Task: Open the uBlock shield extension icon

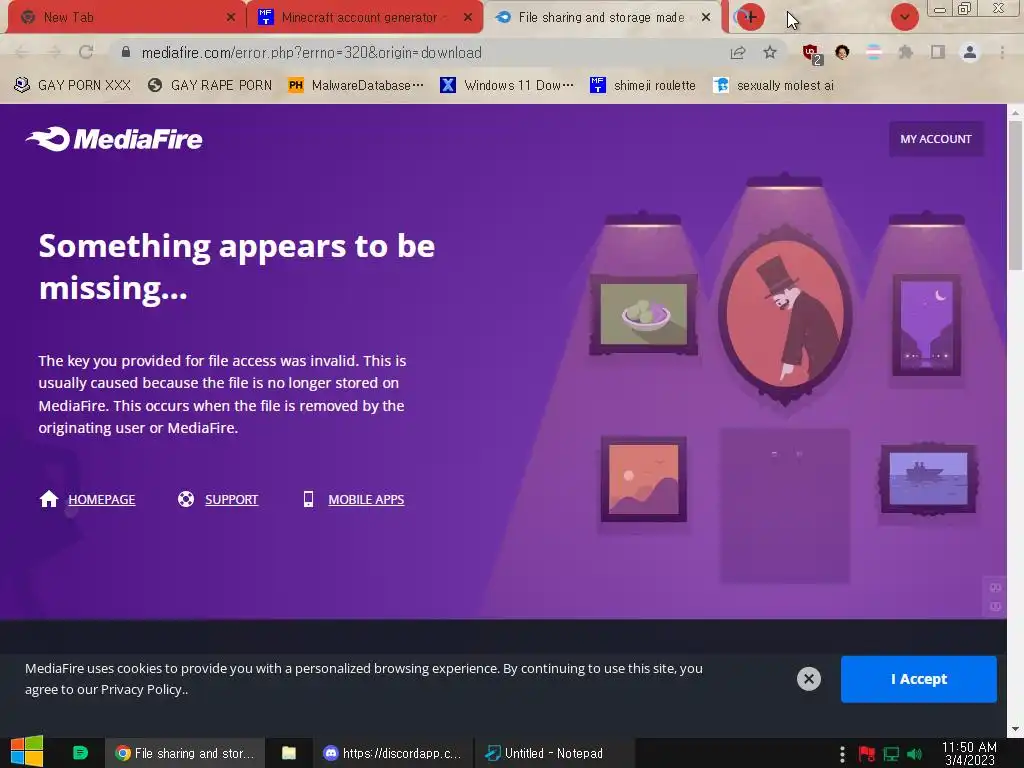Action: click(x=812, y=54)
